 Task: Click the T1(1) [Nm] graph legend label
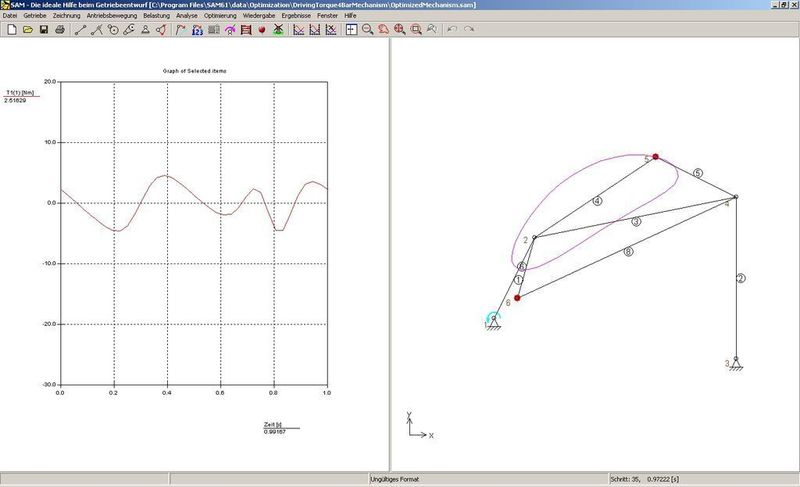[20, 93]
